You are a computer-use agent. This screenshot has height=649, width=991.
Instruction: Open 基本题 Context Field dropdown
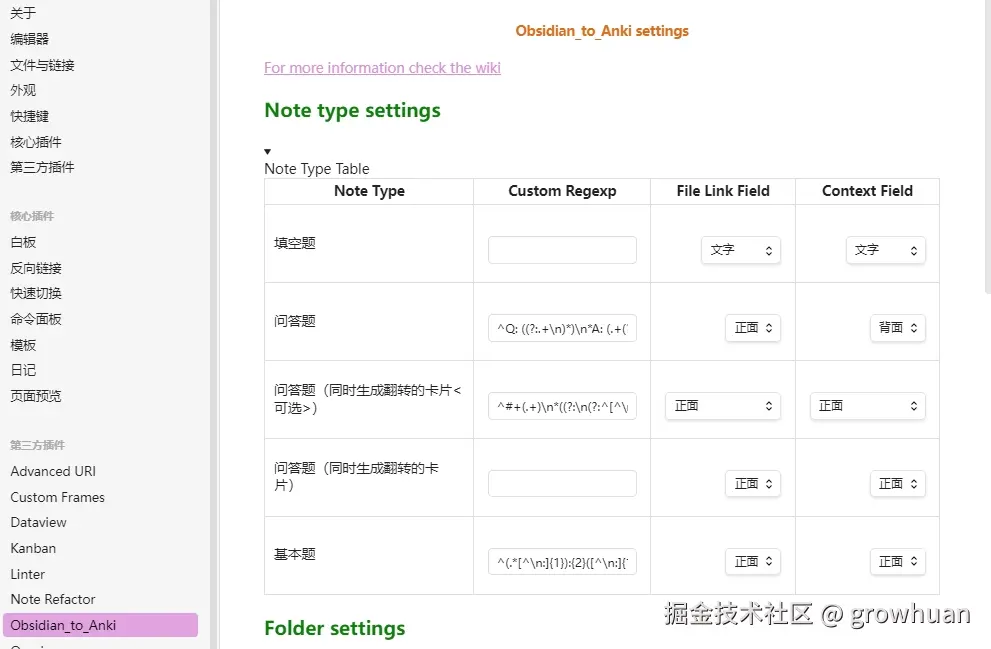click(897, 562)
